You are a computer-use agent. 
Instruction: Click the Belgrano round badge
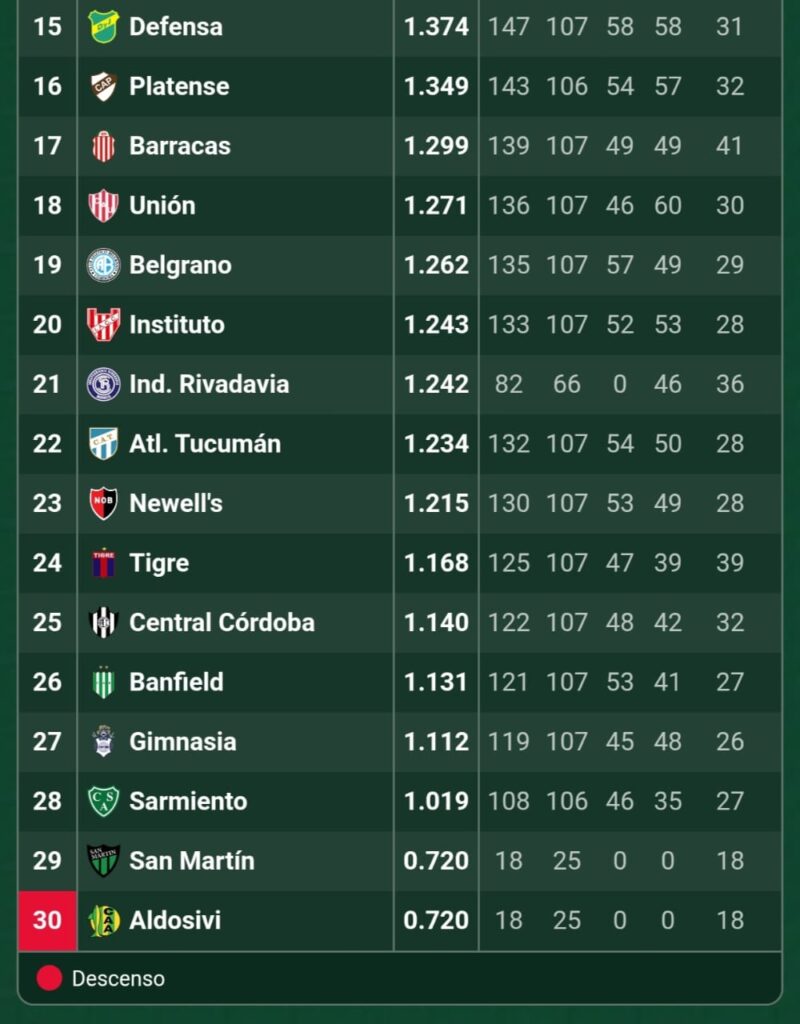103,264
